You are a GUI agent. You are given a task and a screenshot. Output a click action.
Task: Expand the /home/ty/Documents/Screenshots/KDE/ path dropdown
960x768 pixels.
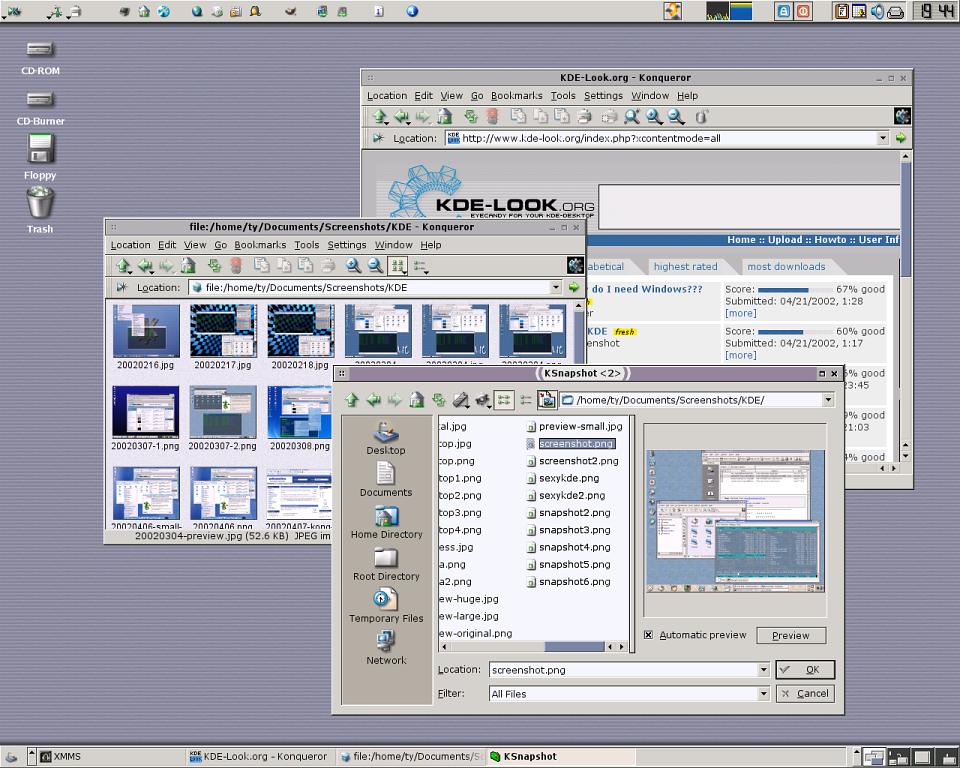(828, 400)
